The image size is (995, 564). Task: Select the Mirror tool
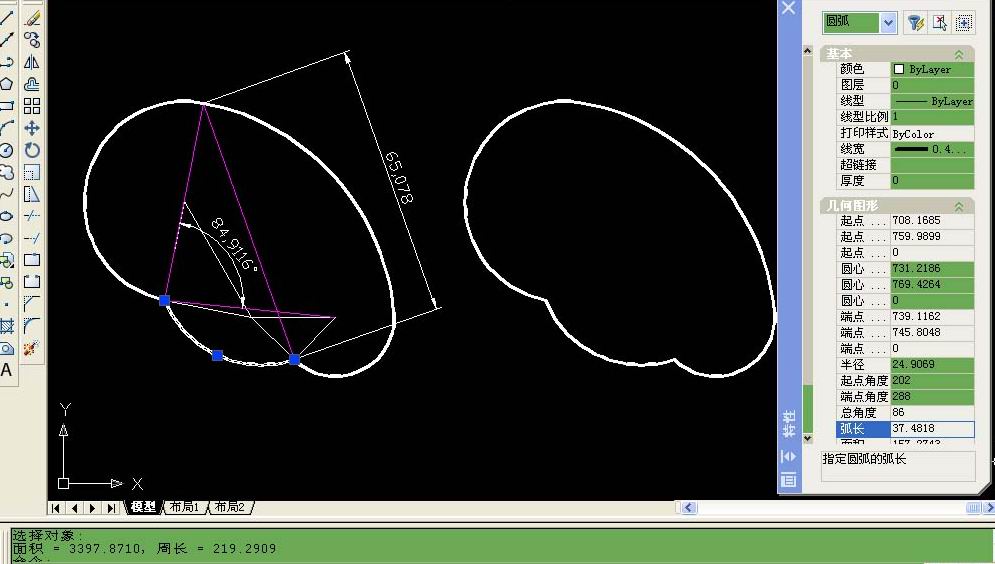pos(32,62)
